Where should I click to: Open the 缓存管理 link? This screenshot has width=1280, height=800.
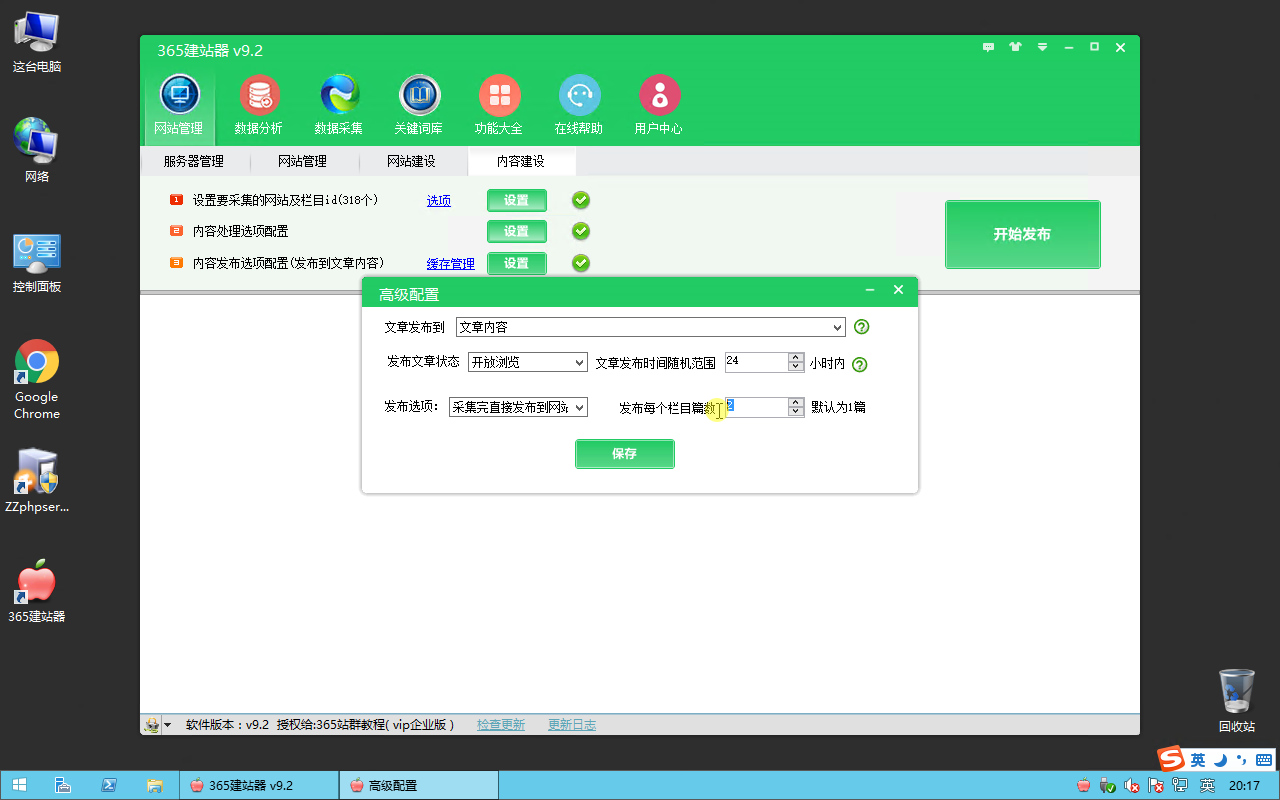point(451,264)
